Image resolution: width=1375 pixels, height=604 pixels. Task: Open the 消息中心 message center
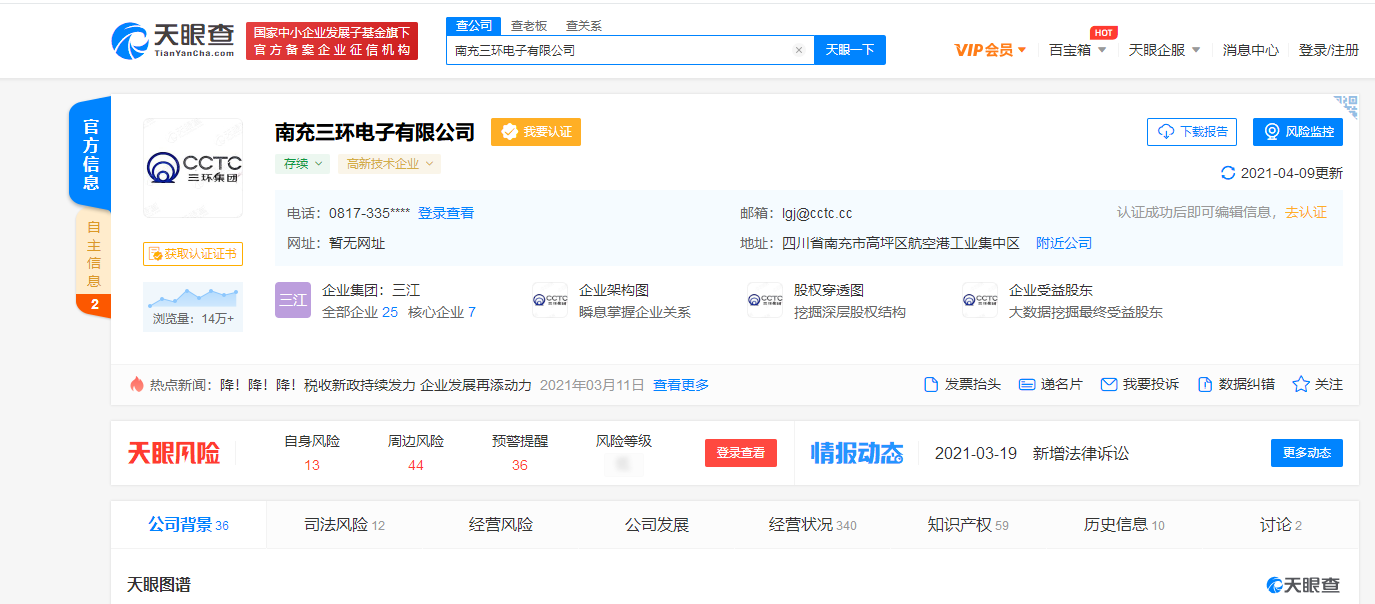coord(1251,50)
